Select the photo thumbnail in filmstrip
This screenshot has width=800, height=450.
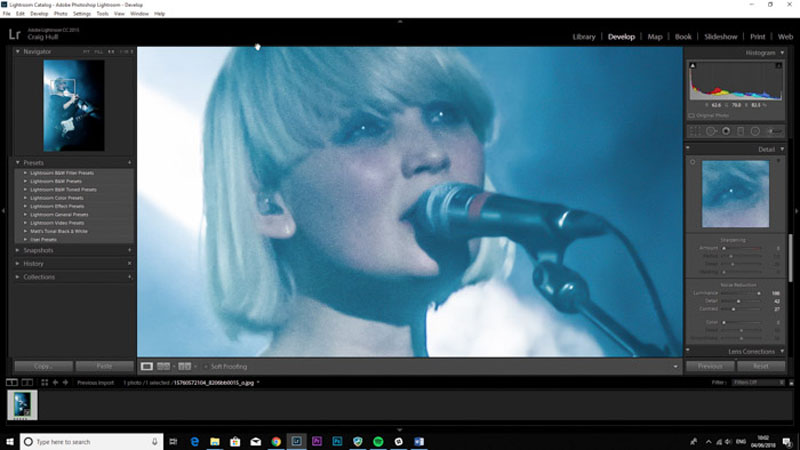click(x=22, y=405)
